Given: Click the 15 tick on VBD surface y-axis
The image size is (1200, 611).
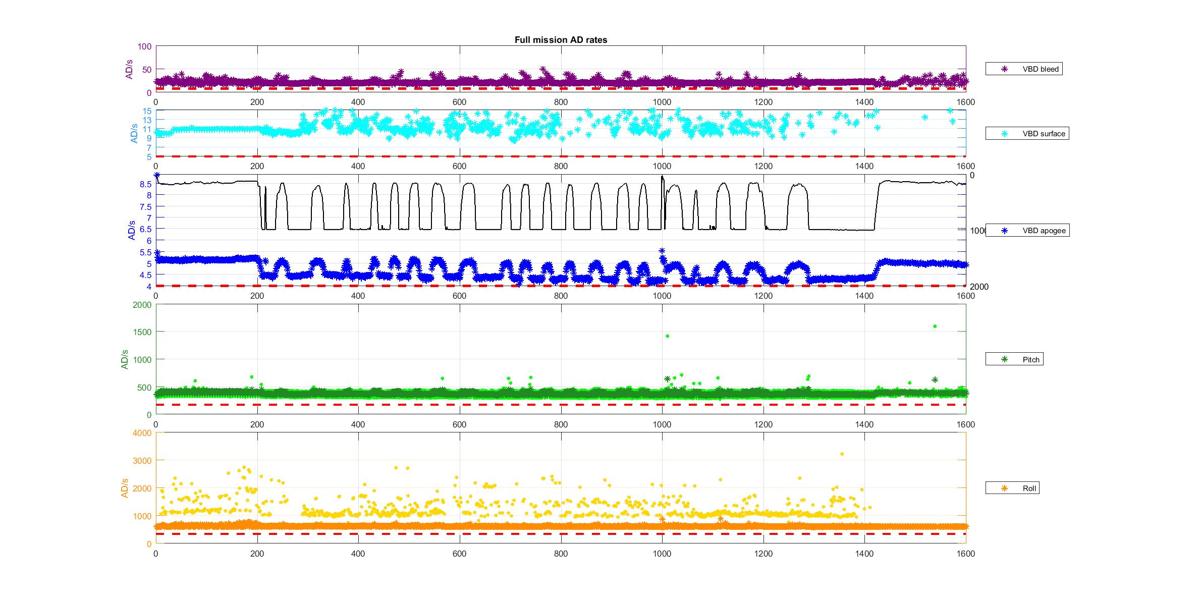Looking at the screenshot, I should (146, 111).
